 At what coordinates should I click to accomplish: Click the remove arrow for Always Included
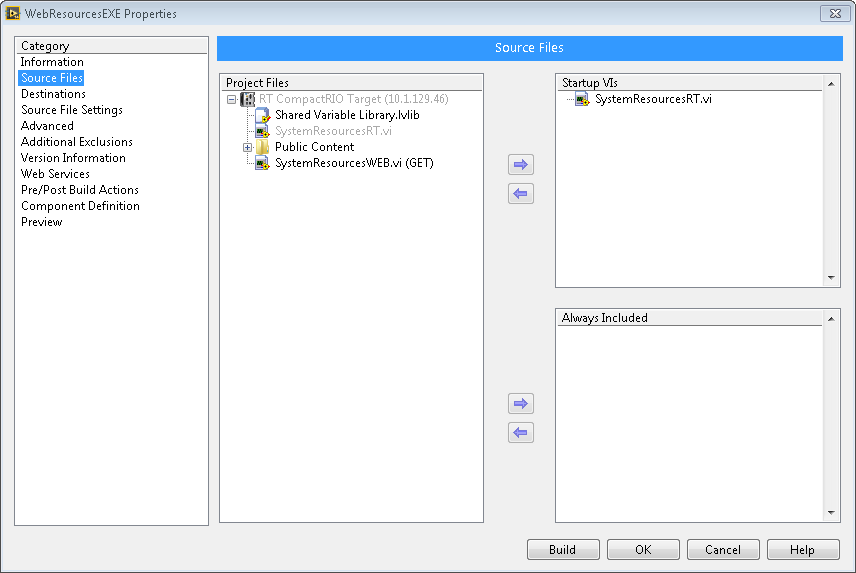tap(521, 433)
